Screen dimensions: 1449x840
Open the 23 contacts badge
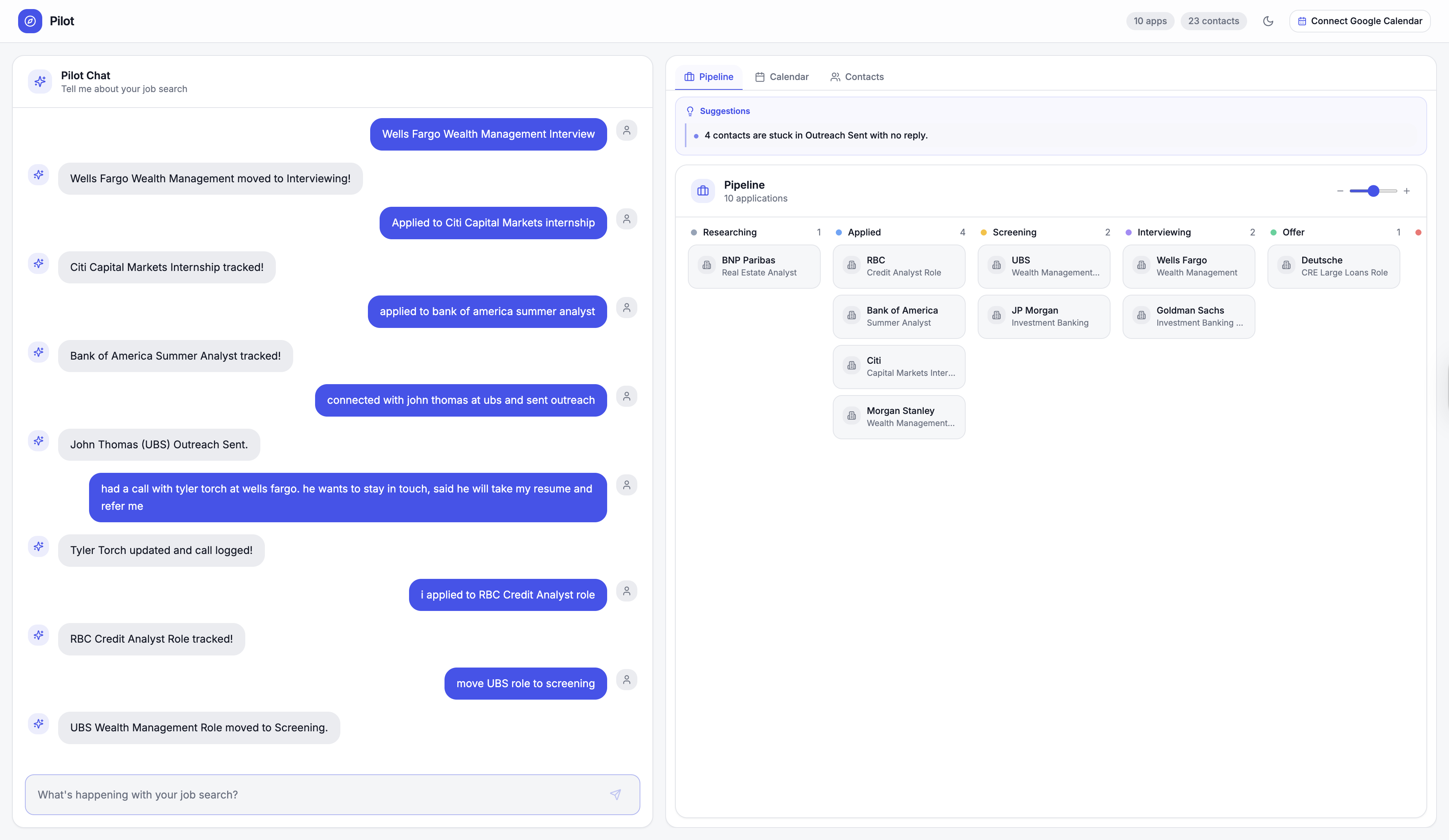(x=1213, y=21)
